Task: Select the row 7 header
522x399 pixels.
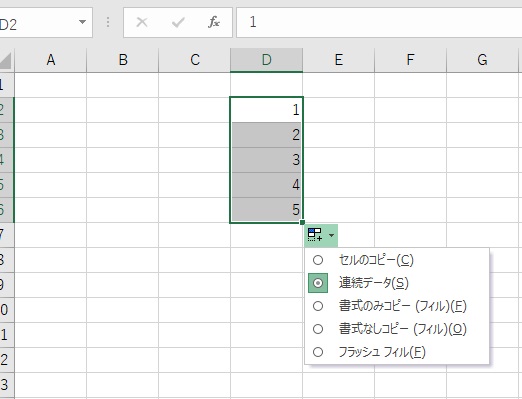Action: (x=7, y=235)
